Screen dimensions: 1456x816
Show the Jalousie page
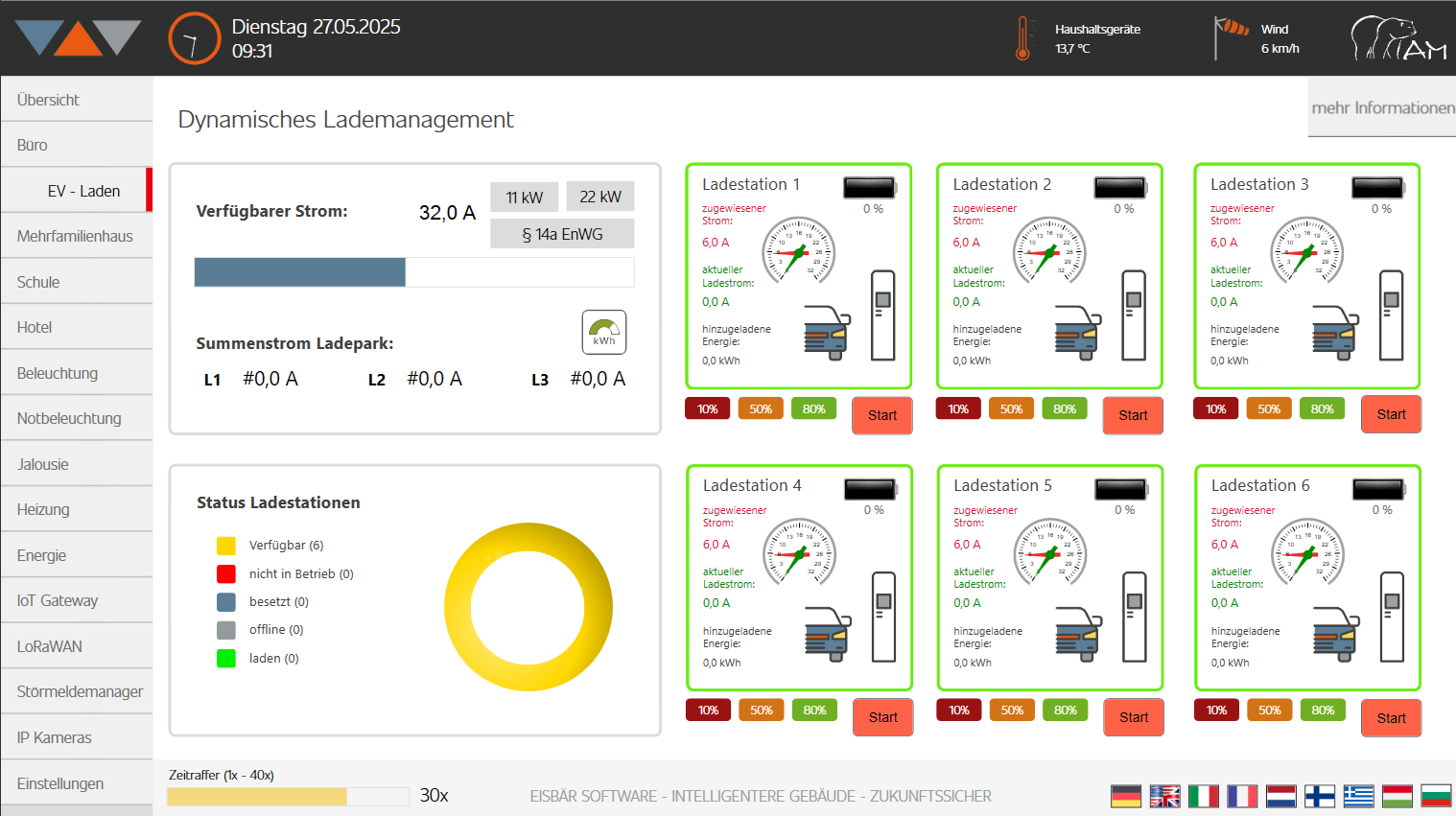click(77, 464)
